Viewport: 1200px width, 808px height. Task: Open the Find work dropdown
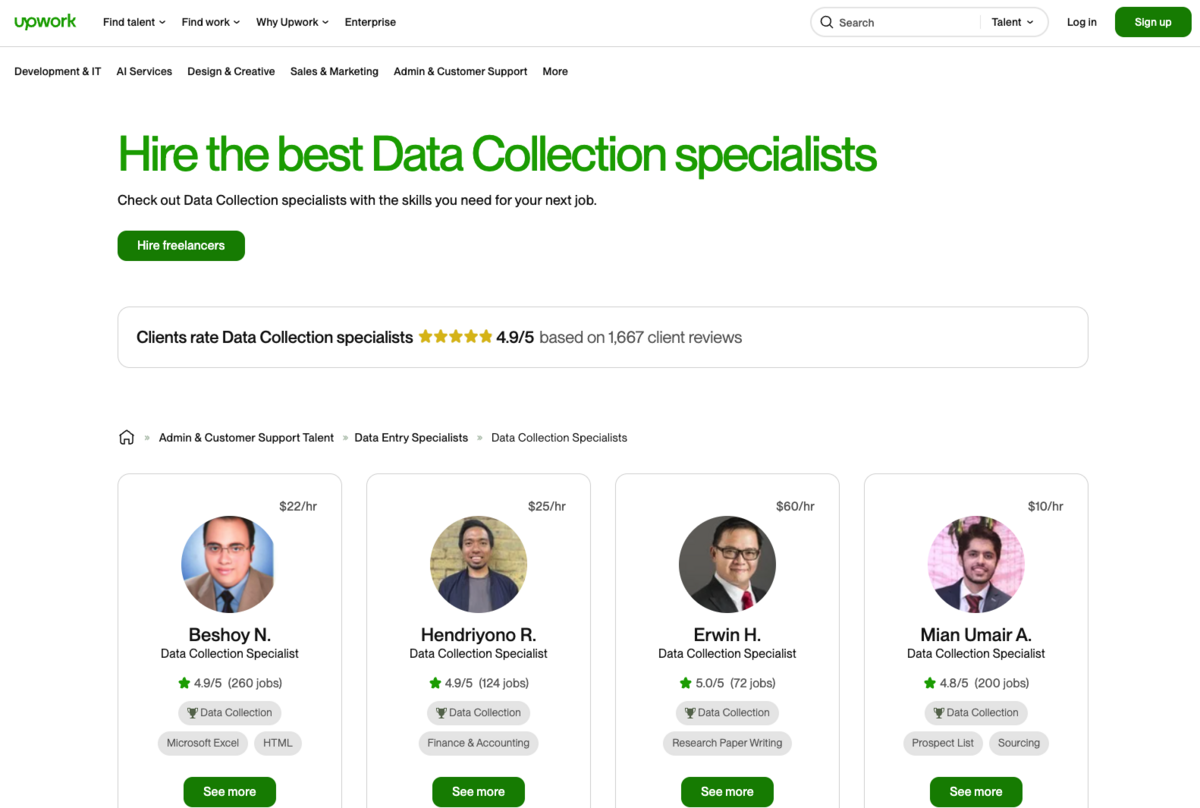click(x=210, y=20)
